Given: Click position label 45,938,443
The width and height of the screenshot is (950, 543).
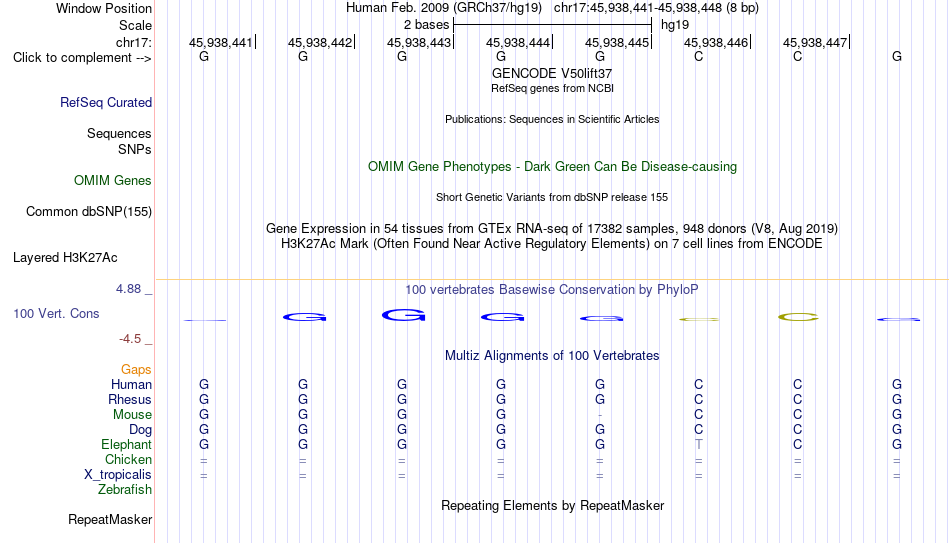Looking at the screenshot, I should [x=419, y=42].
